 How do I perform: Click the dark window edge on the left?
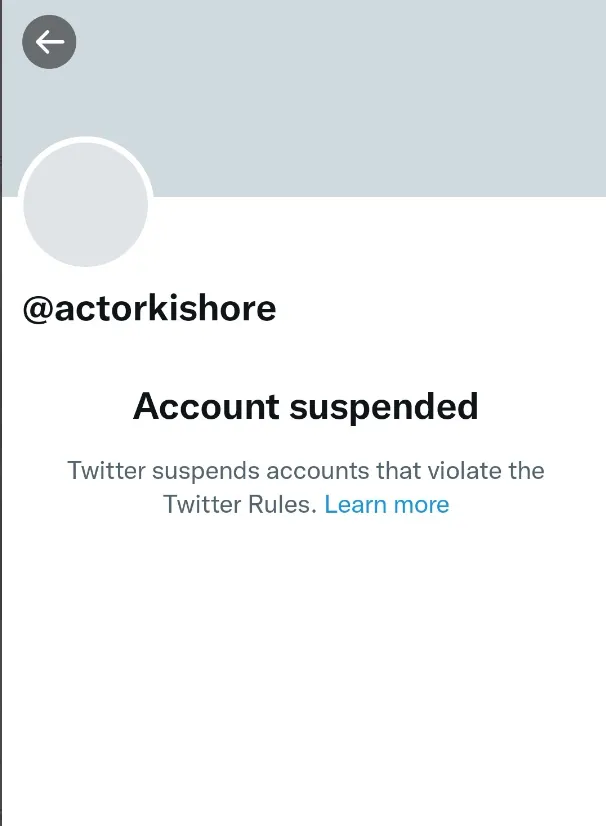coord(1,413)
